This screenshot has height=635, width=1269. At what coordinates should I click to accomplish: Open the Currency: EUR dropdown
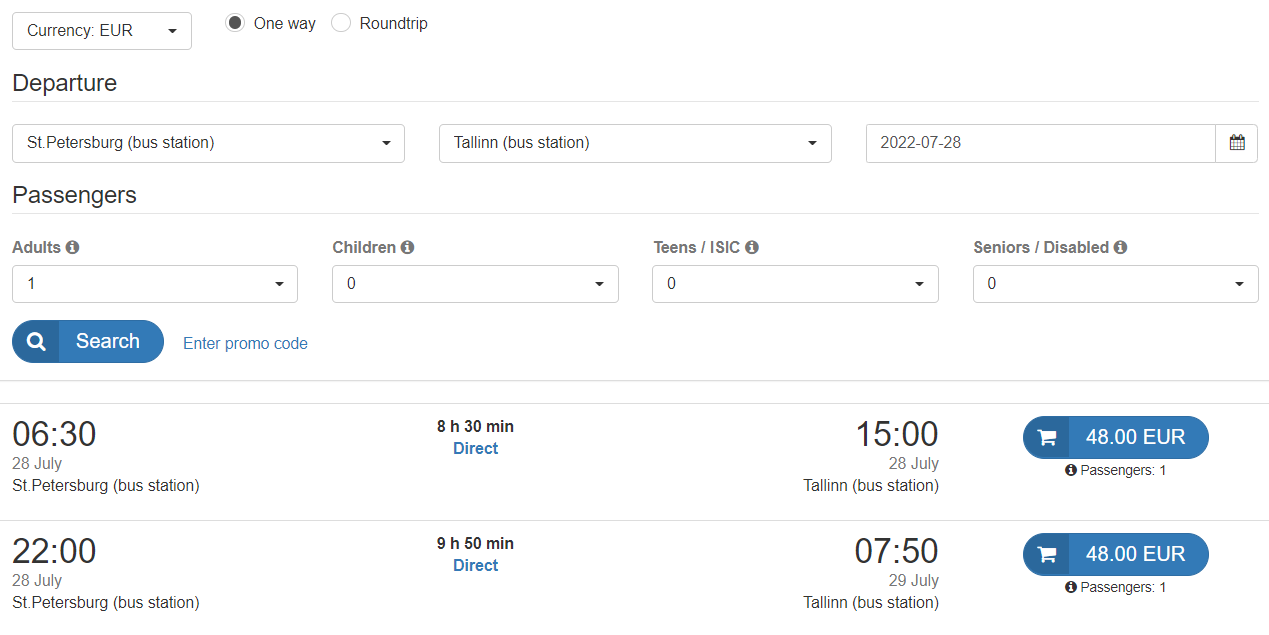102,31
